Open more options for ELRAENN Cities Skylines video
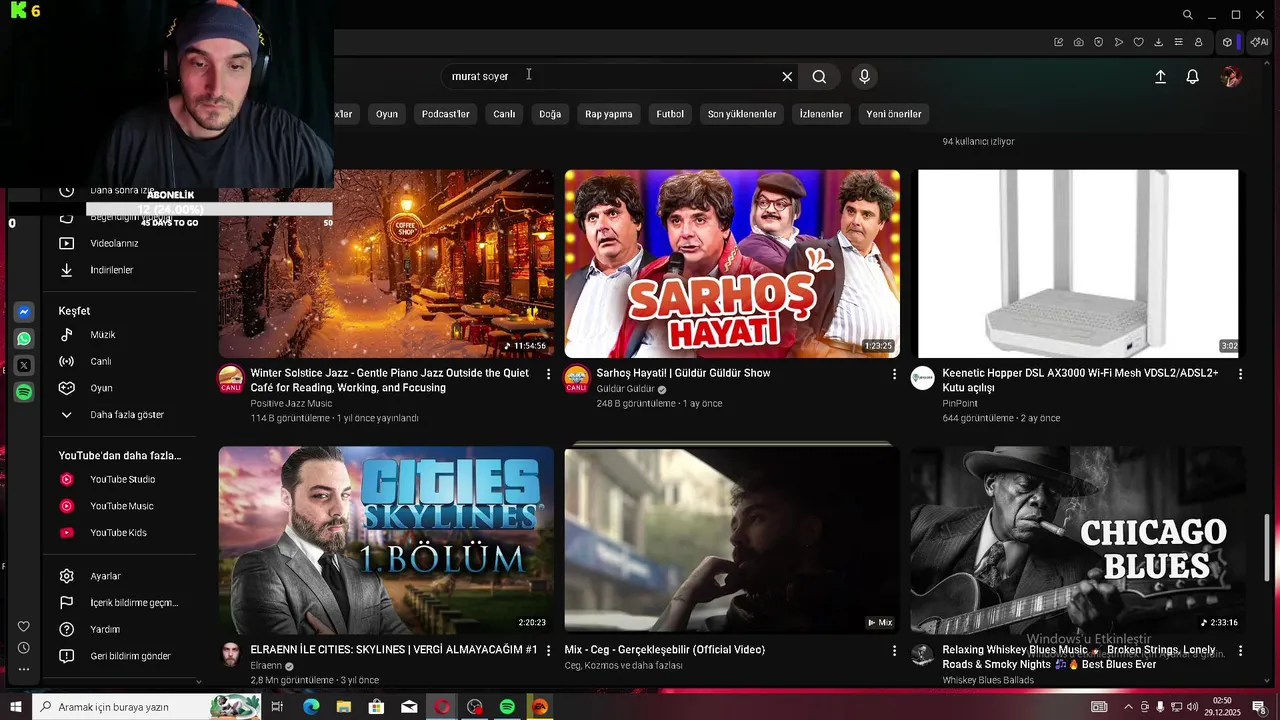This screenshot has height=720, width=1280. coord(548,651)
